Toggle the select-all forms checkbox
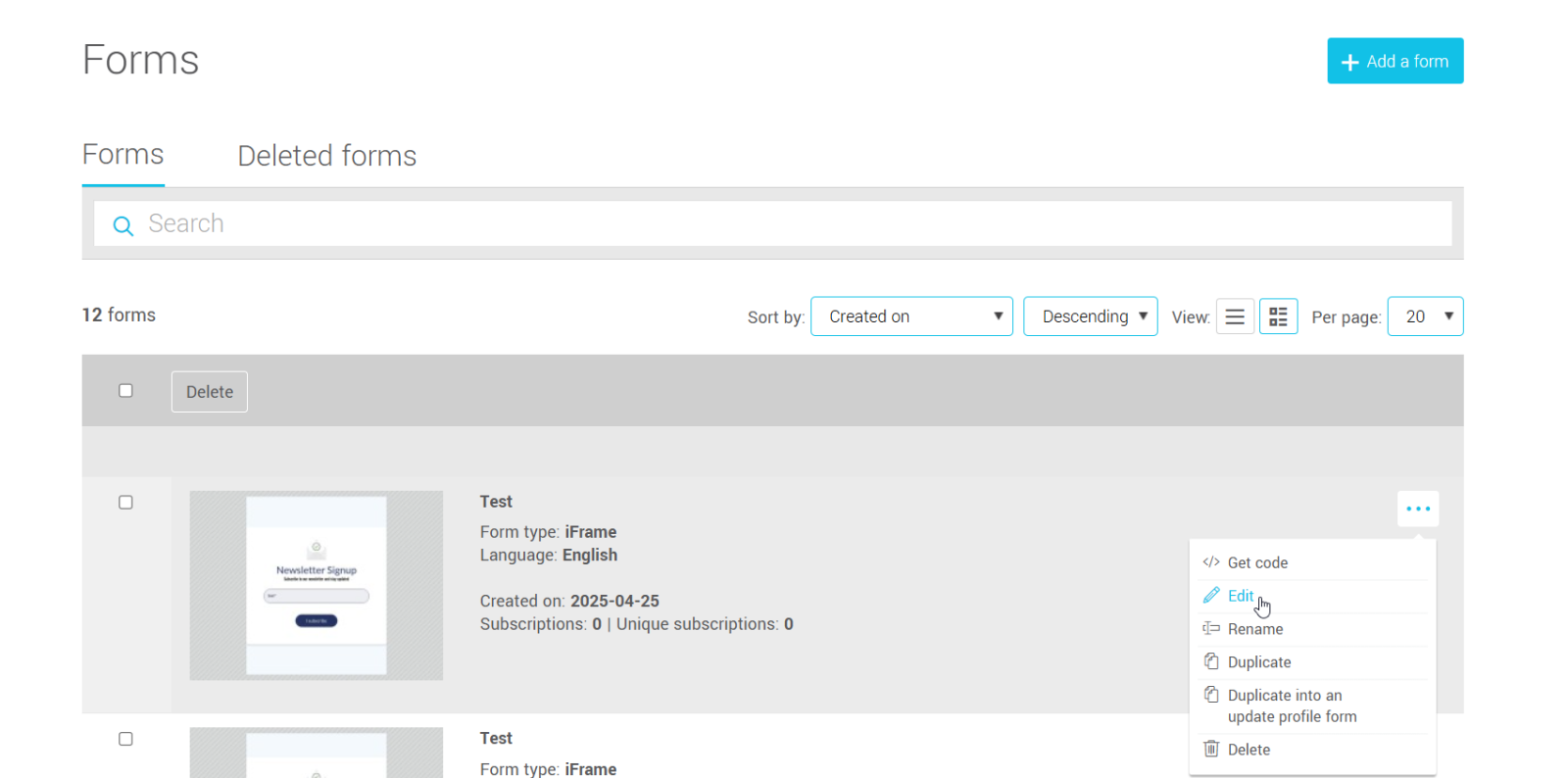1568x778 pixels. [125, 391]
